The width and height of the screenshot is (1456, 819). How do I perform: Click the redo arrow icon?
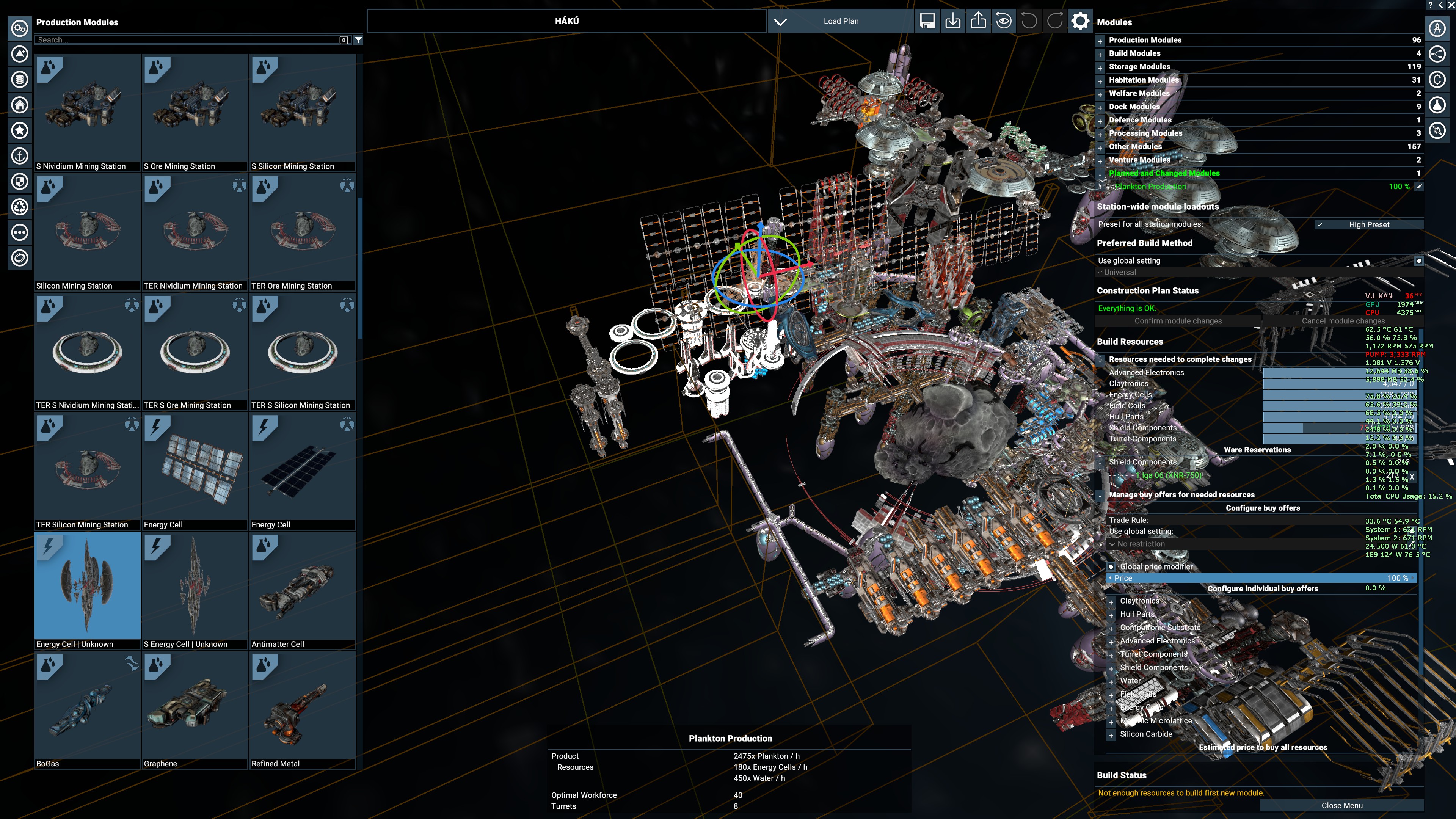click(1055, 22)
